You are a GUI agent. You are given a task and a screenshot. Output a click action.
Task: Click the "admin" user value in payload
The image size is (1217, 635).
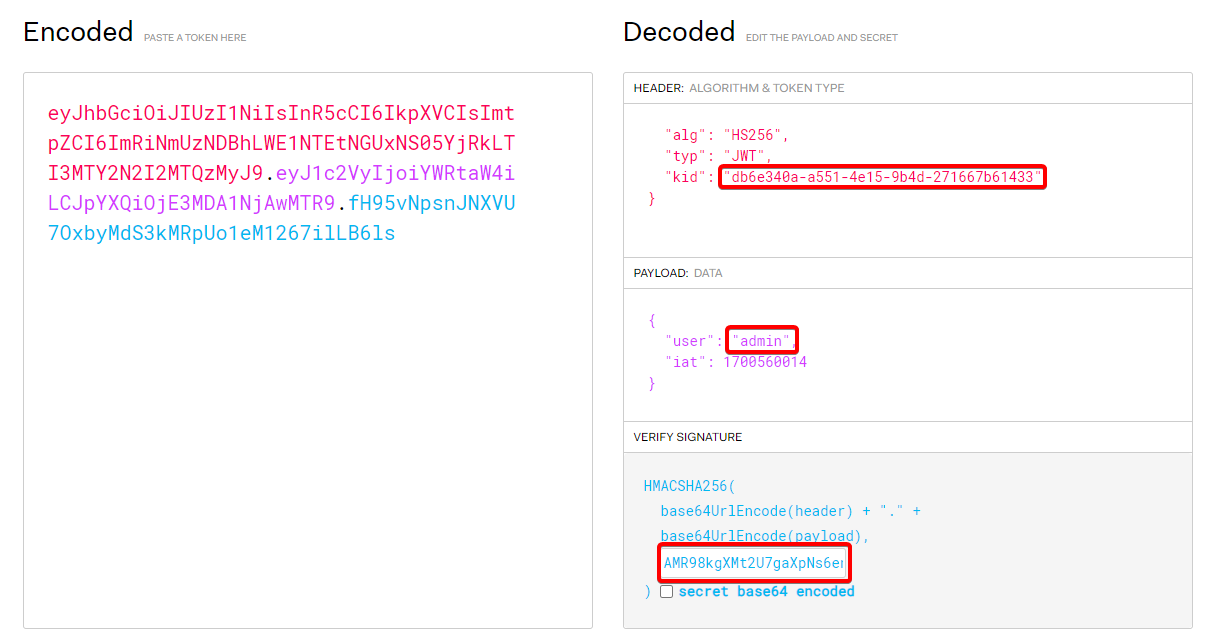click(x=761, y=341)
